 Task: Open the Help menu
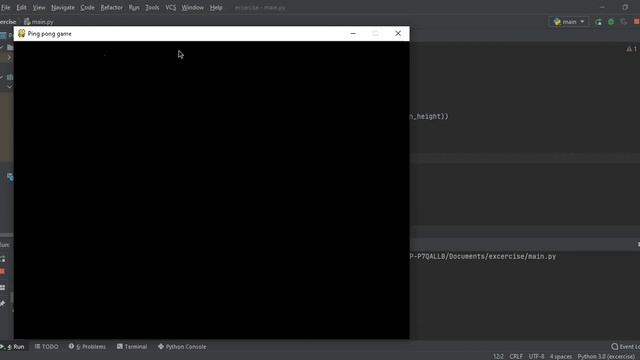(x=216, y=8)
